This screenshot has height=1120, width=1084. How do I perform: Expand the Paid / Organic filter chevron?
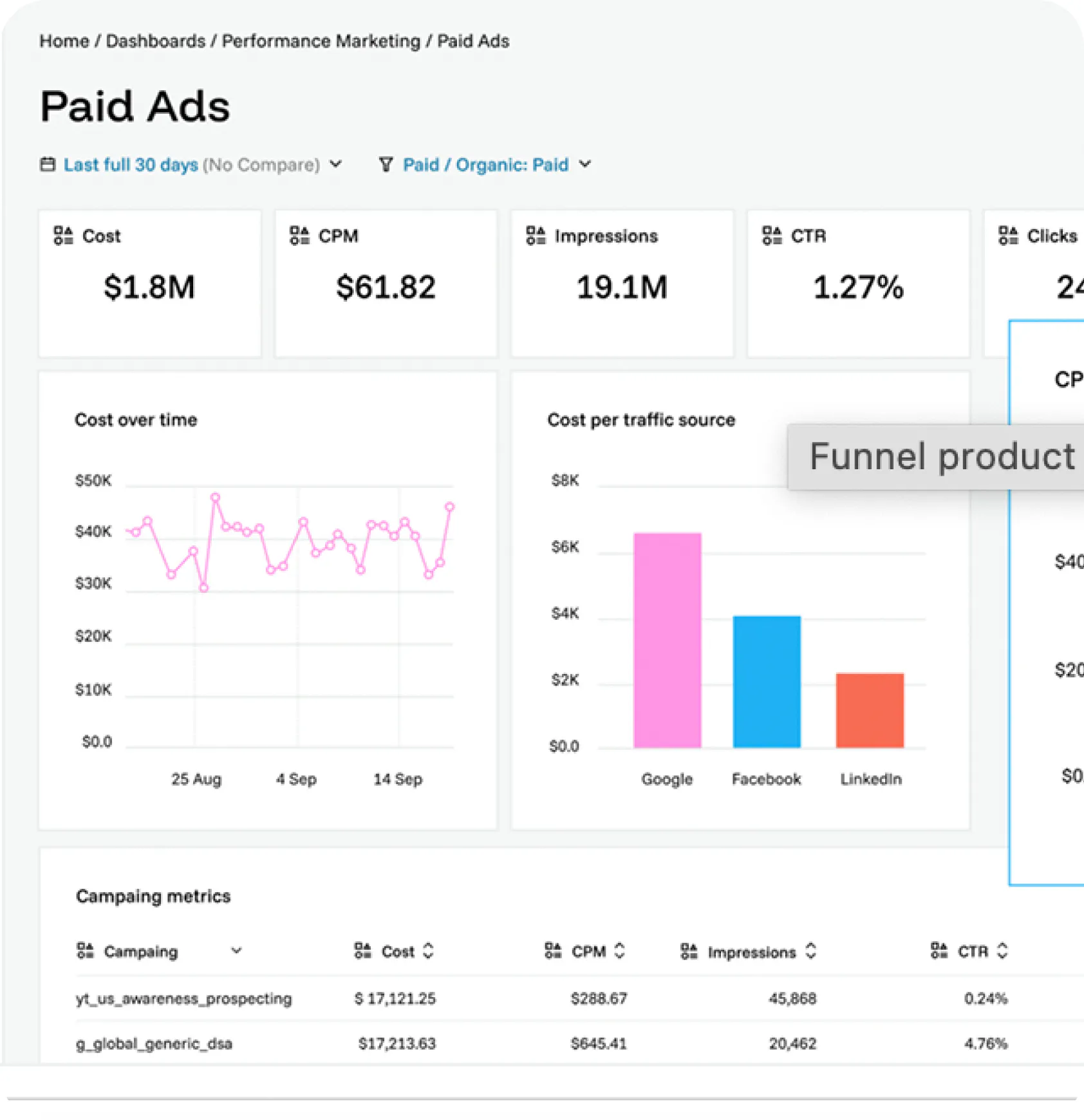[584, 164]
